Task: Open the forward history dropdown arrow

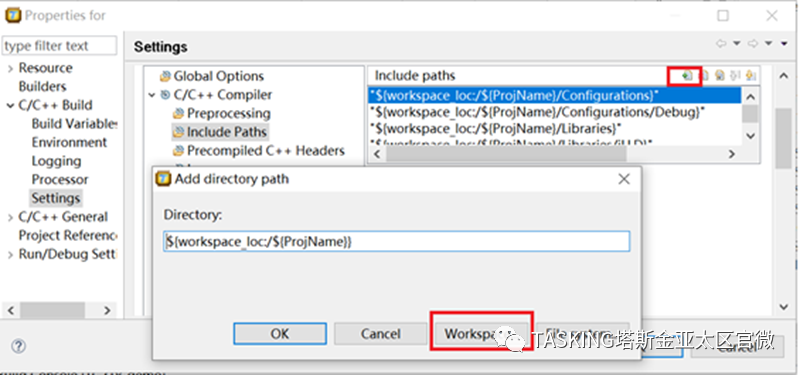Action: (x=768, y=44)
